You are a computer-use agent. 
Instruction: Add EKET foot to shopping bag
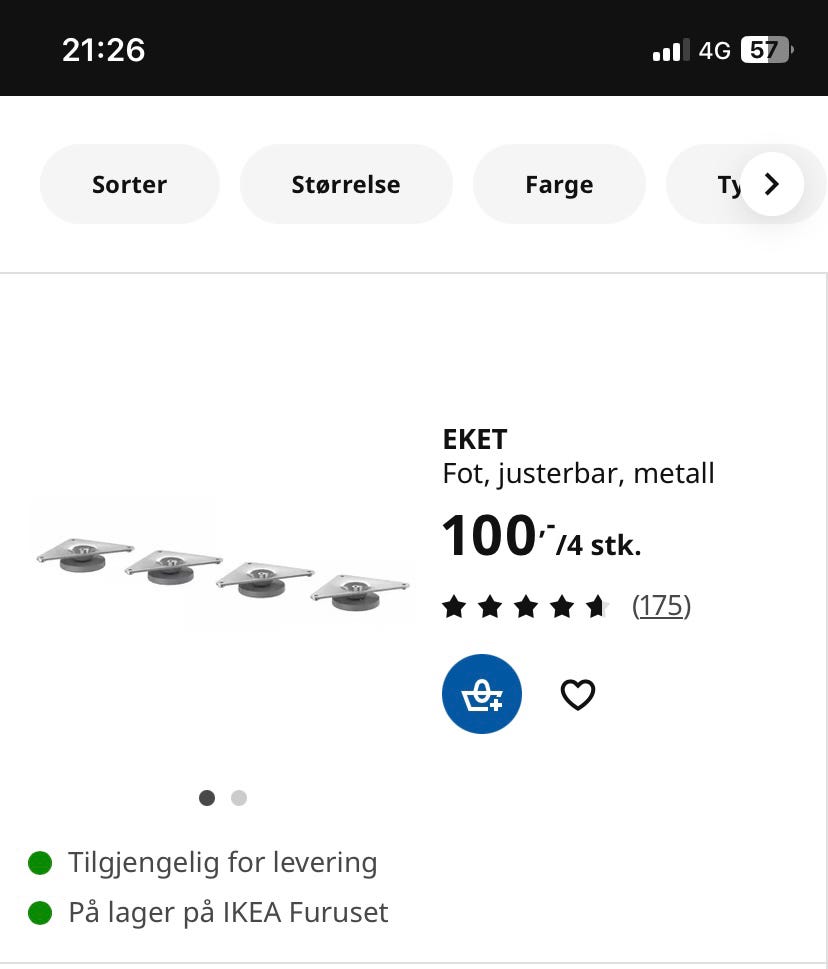[x=481, y=694]
